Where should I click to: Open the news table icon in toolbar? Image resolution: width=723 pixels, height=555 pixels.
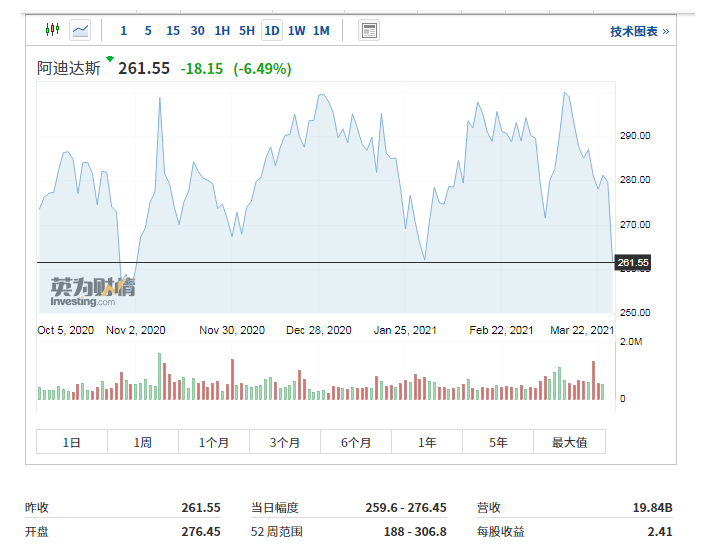pyautogui.click(x=369, y=30)
